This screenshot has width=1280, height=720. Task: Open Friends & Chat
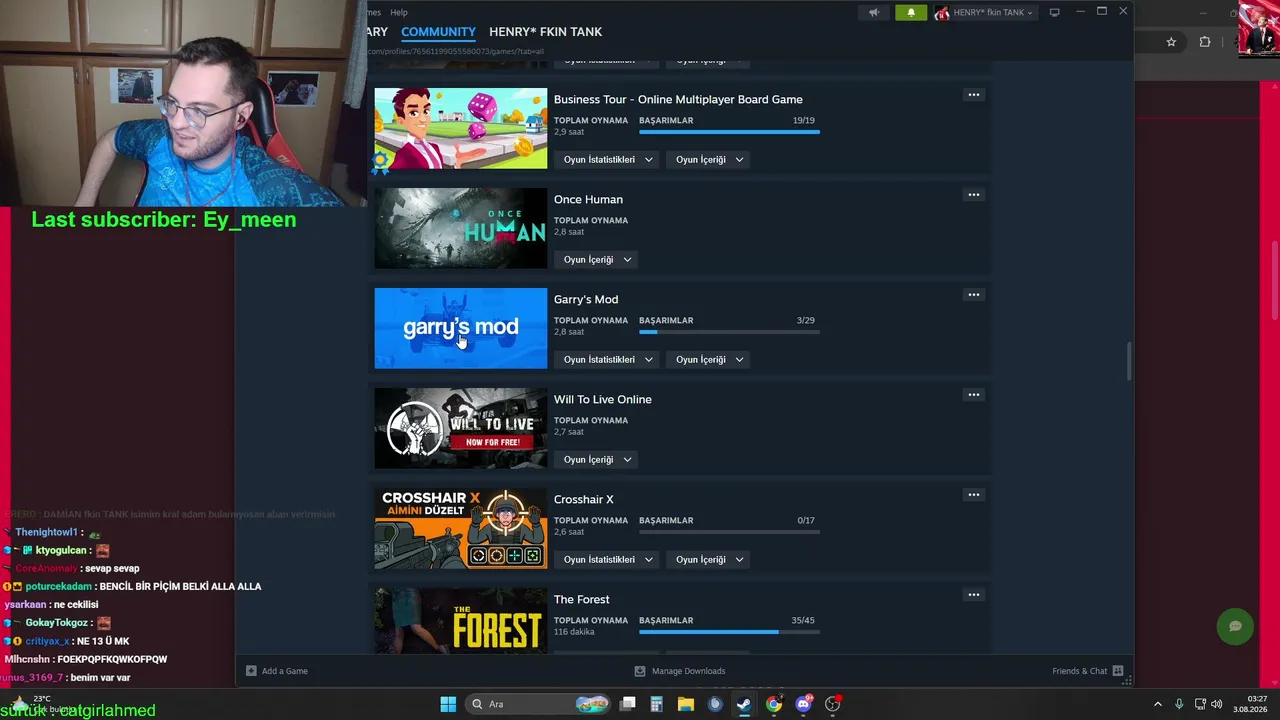1088,671
